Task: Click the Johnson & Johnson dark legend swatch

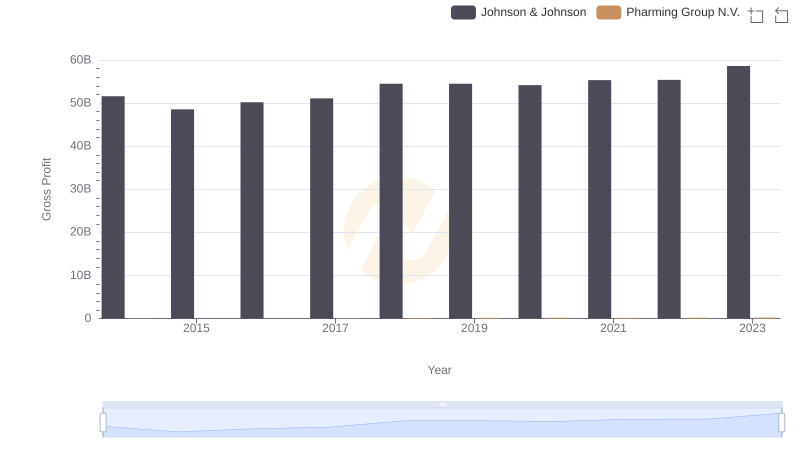Action: tap(463, 12)
